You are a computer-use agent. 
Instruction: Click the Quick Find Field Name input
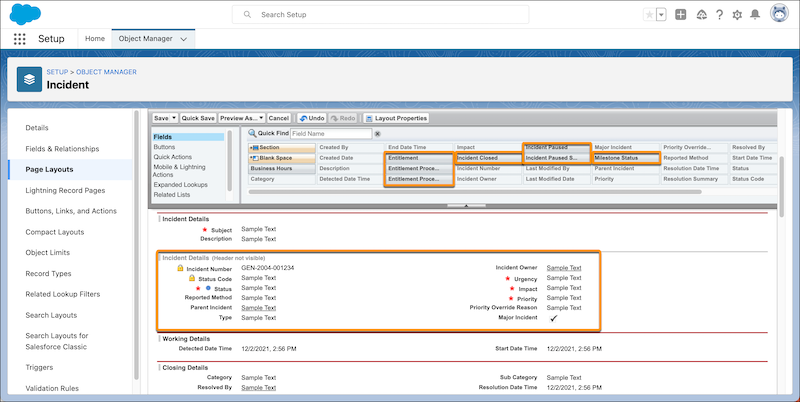click(331, 134)
